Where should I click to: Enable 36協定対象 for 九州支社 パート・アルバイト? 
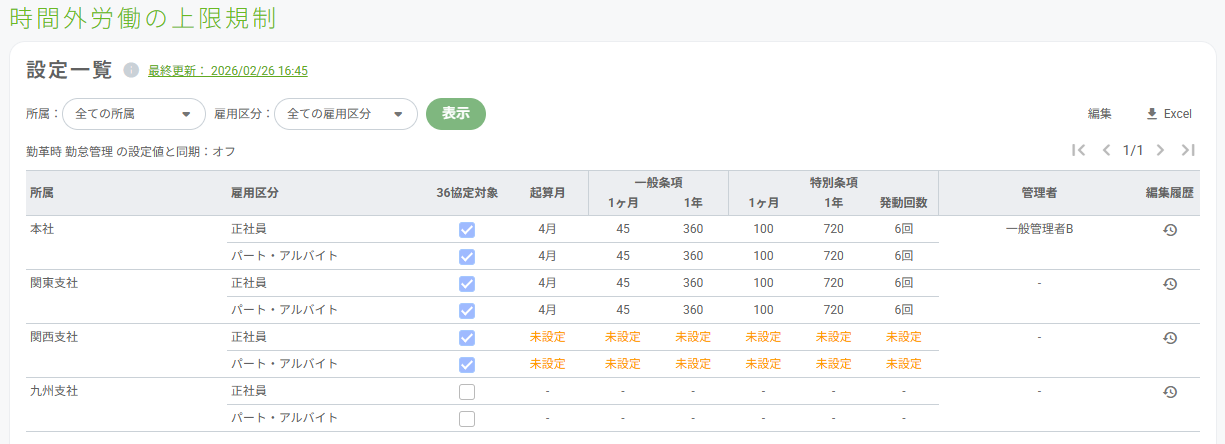[x=467, y=419]
